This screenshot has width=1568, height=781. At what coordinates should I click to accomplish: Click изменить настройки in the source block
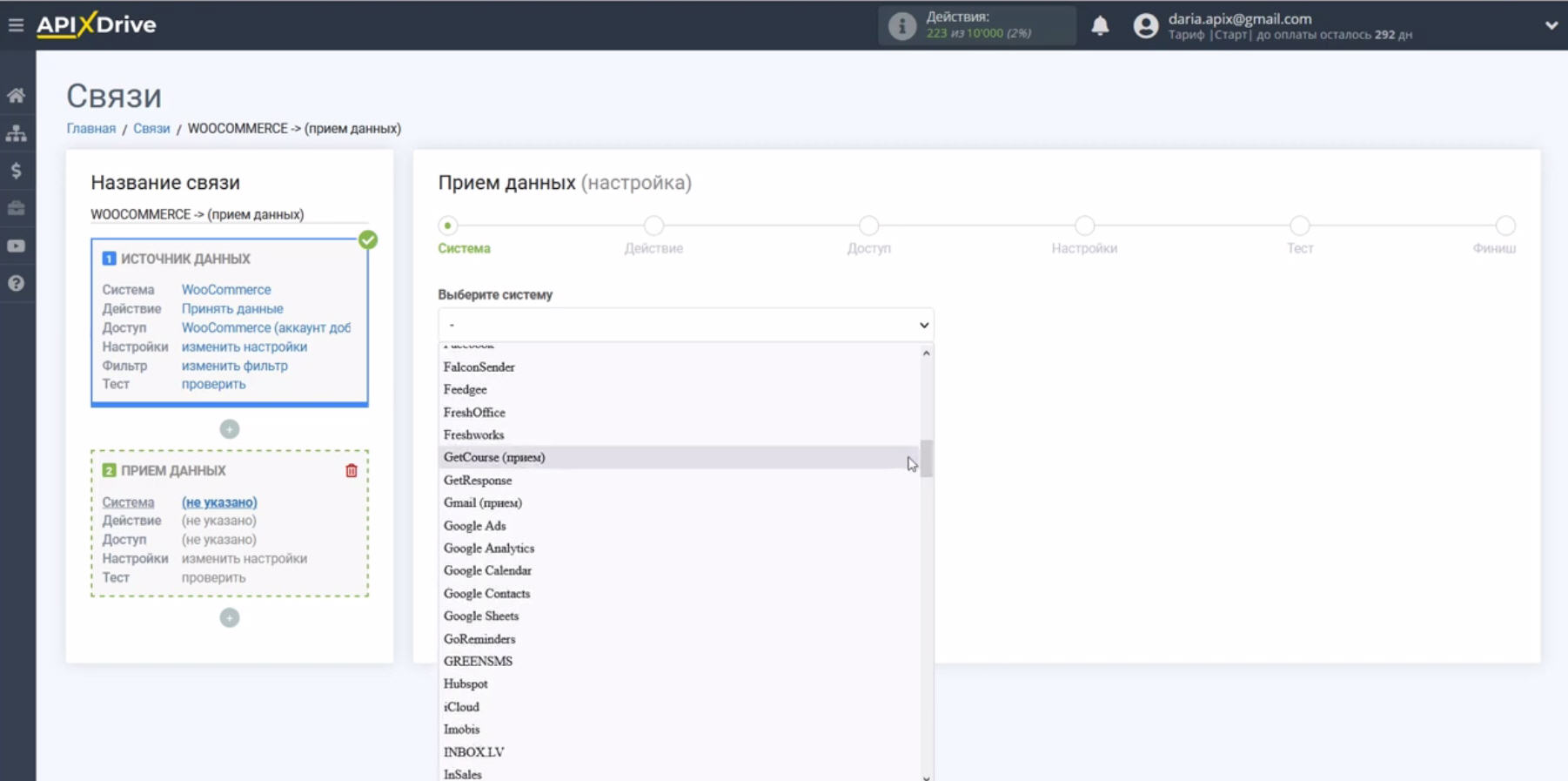click(245, 347)
